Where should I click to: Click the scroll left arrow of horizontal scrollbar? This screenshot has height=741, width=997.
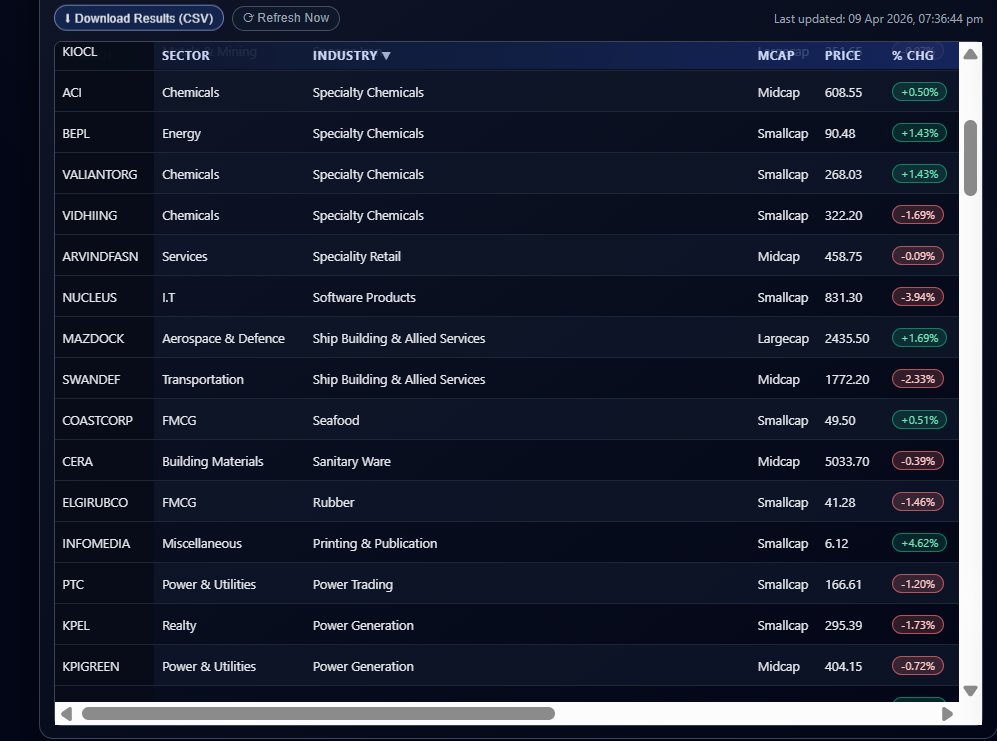(66, 714)
